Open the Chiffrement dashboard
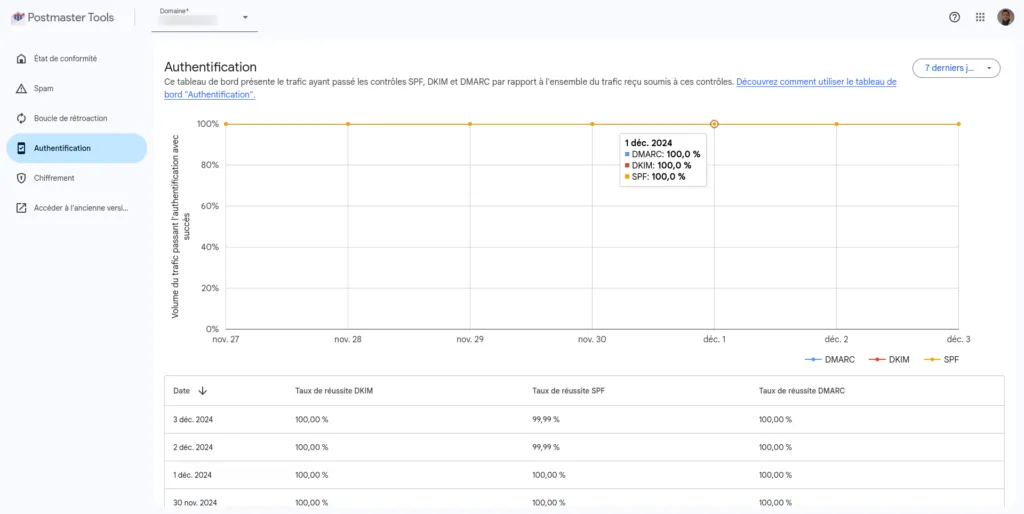Image resolution: width=1024 pixels, height=514 pixels. (x=76, y=178)
